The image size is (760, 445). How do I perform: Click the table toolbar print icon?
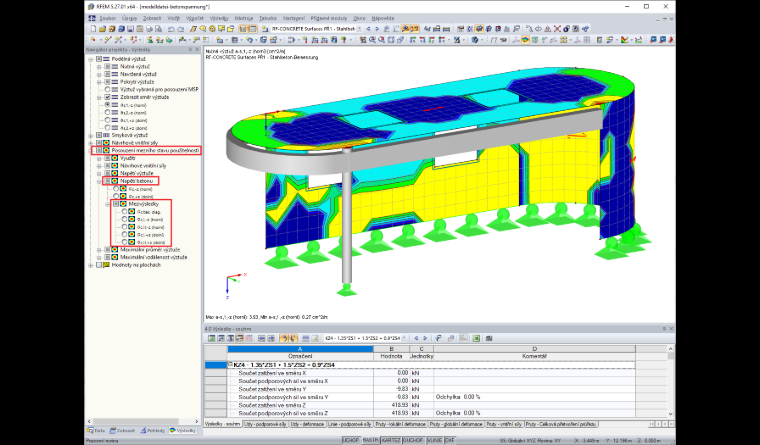point(489,338)
